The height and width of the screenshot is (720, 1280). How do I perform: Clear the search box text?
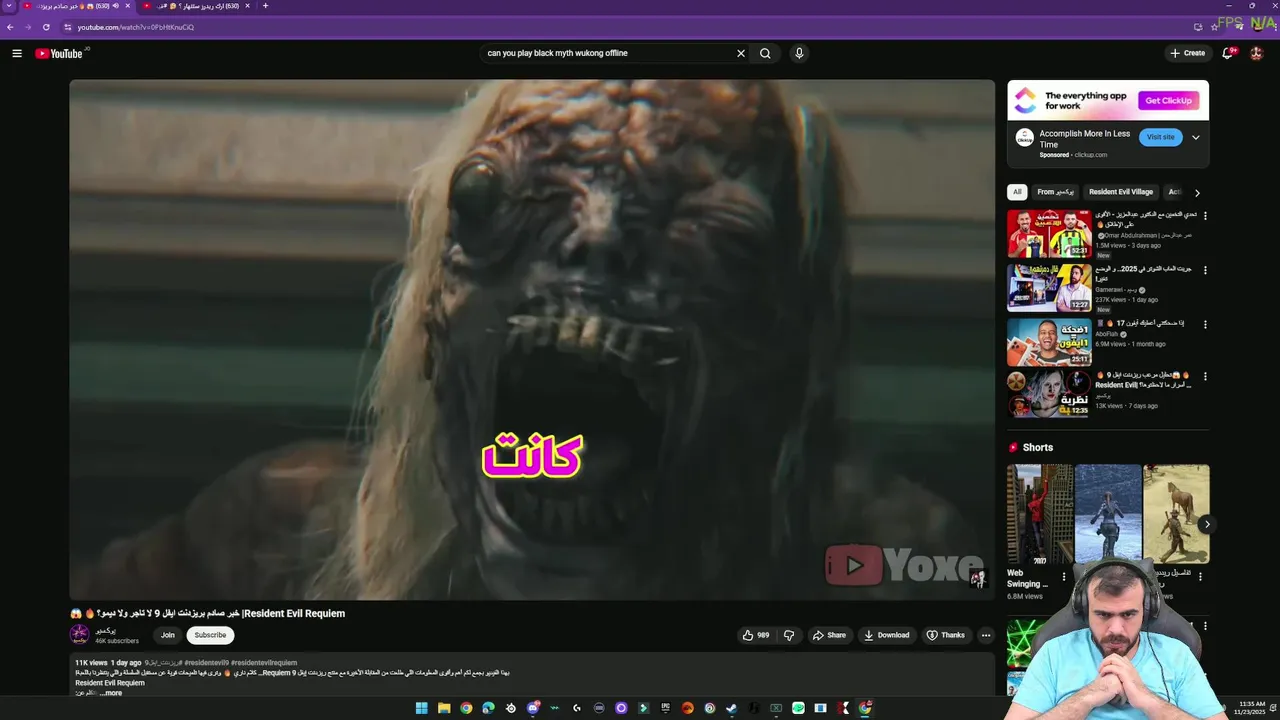click(x=741, y=53)
